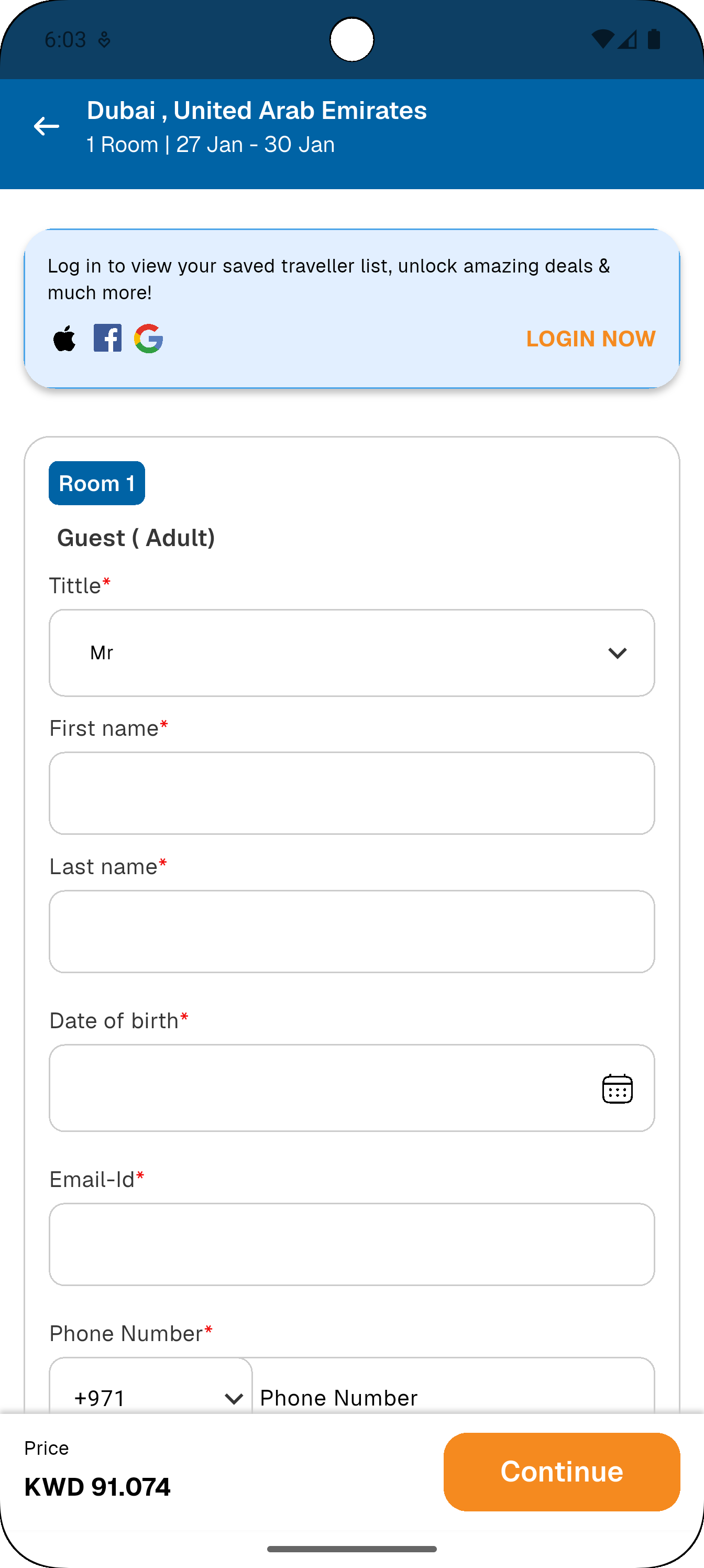Viewport: 704px width, 1568px height.
Task: Tap the Dubai, United Arab Emirates header title
Action: 257,111
